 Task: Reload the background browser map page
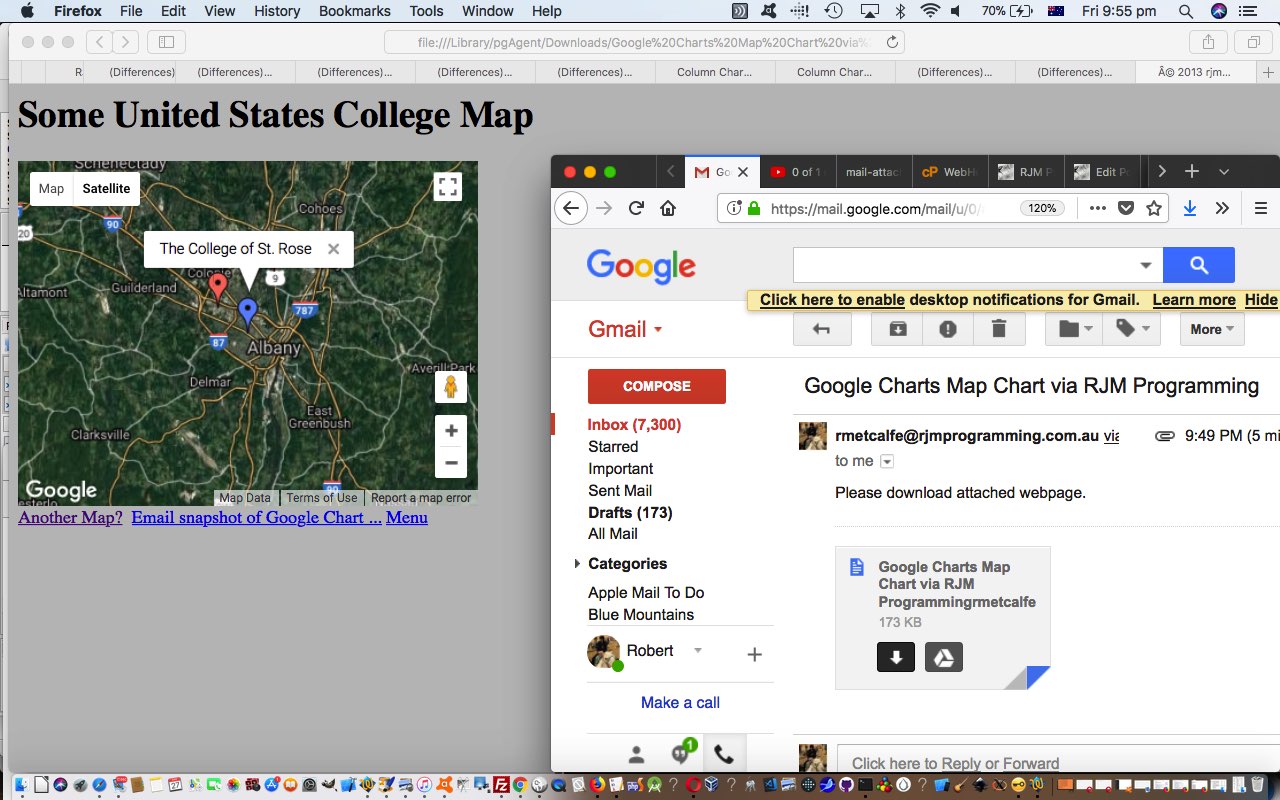(x=893, y=42)
